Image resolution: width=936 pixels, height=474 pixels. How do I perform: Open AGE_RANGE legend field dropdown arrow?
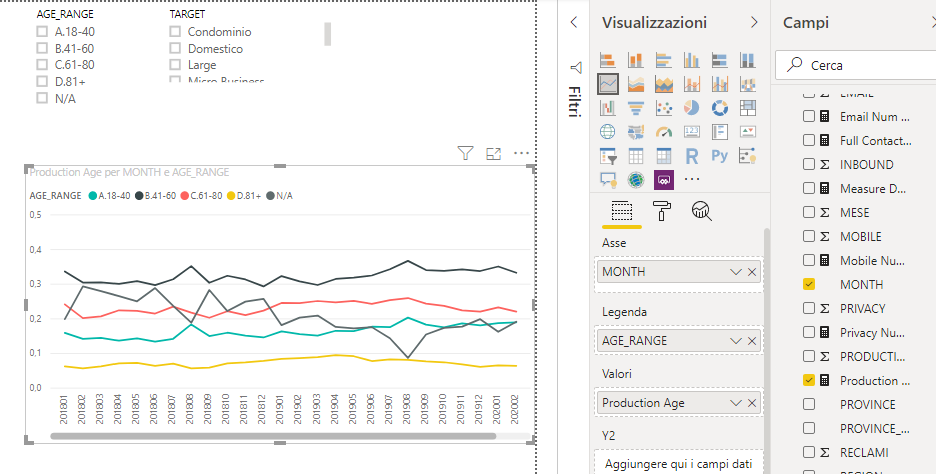point(735,341)
